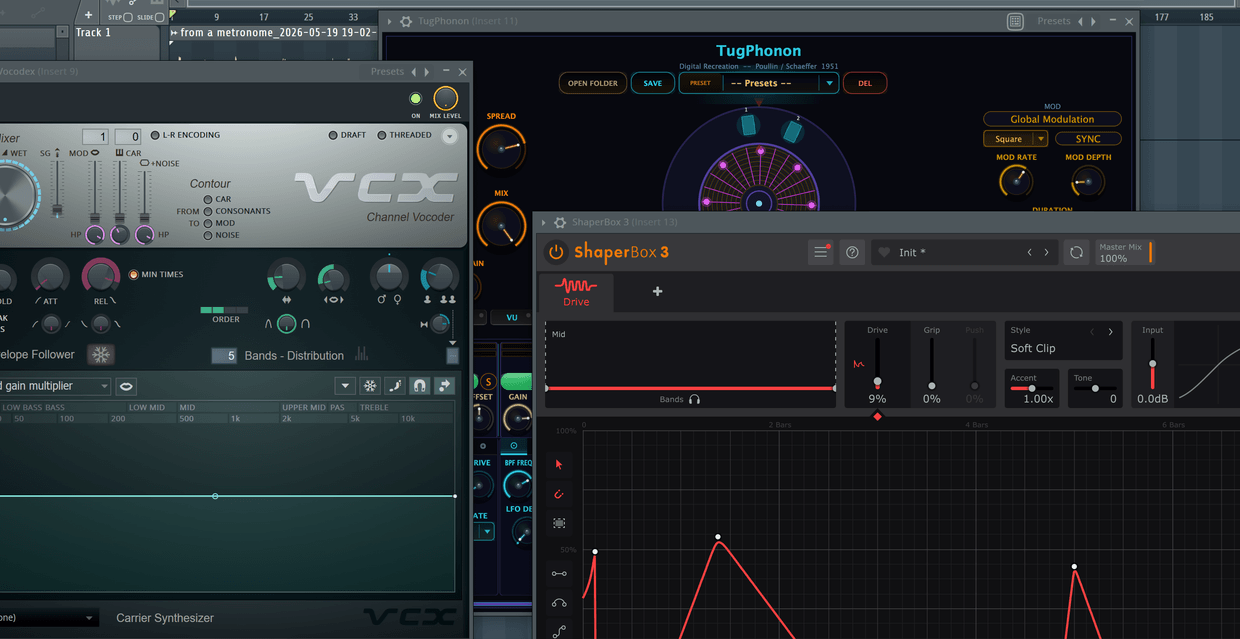
Task: Select next preset in TugPhonon title bar
Action: tap(1093, 21)
